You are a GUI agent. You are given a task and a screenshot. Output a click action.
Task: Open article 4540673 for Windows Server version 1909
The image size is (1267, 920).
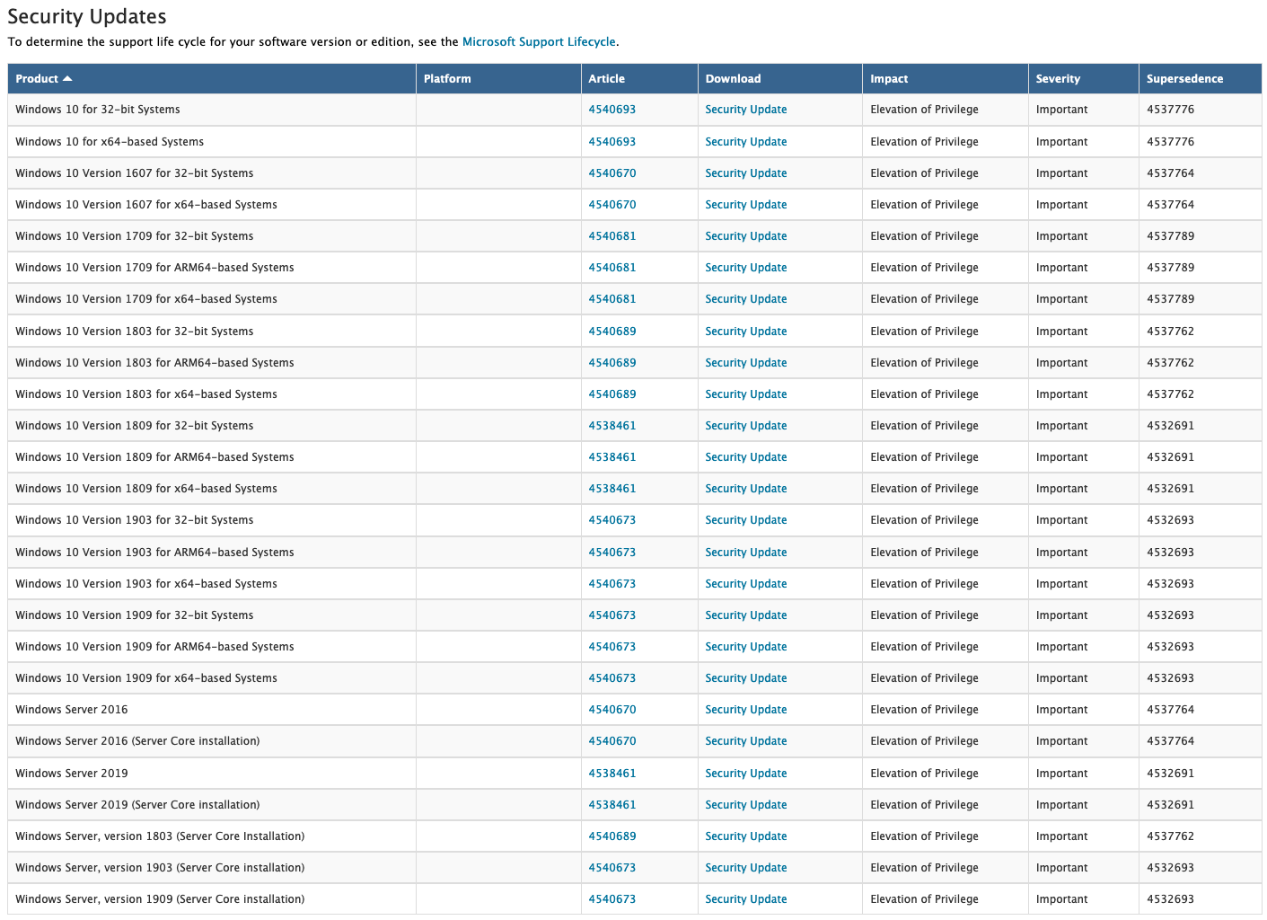tap(612, 899)
